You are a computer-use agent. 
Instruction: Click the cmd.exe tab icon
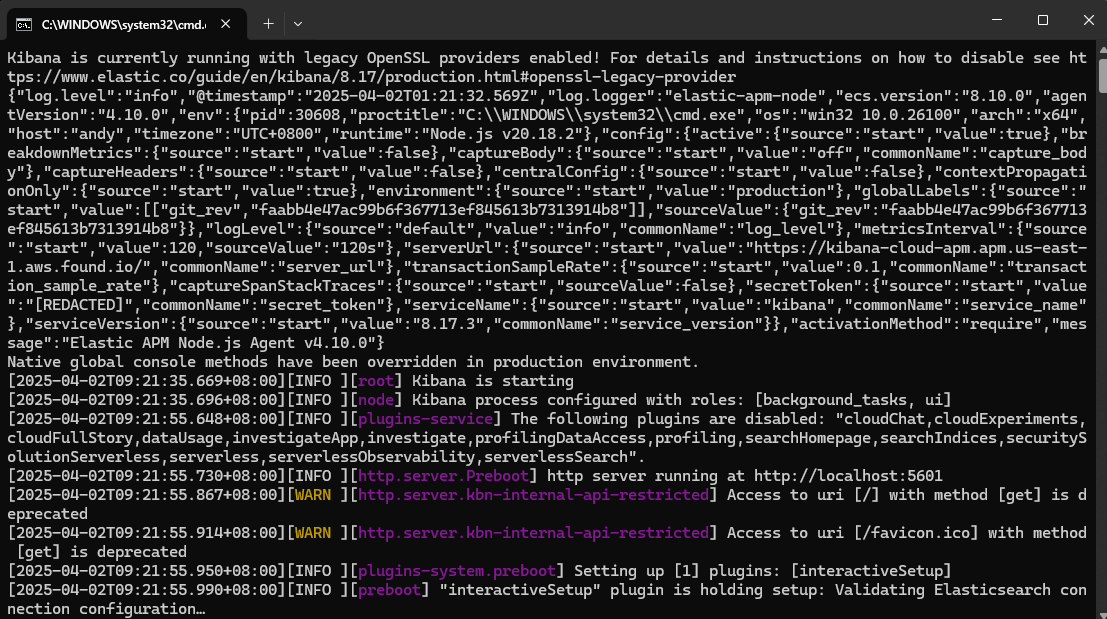tap(23, 25)
